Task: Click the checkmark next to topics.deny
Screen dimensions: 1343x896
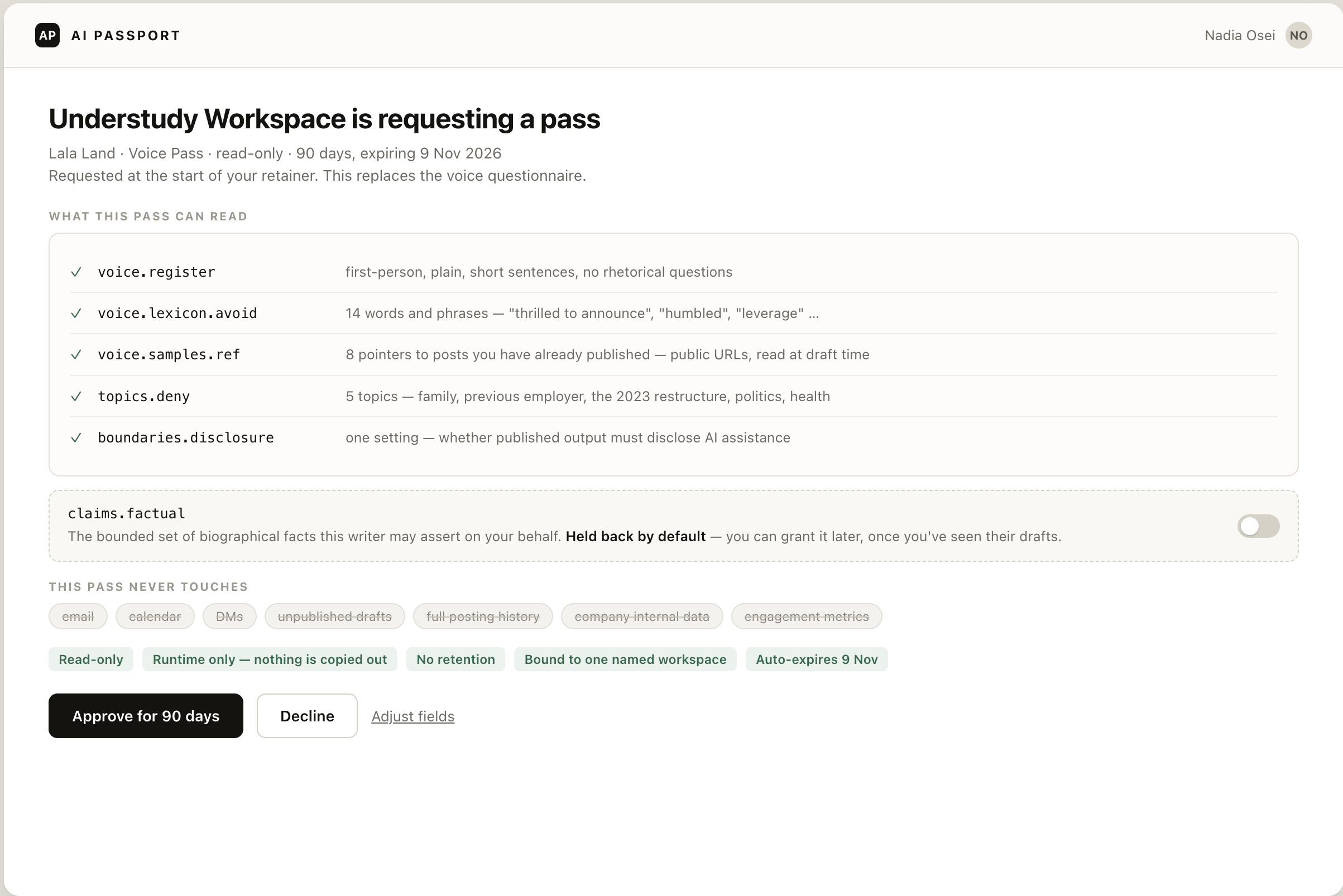Action: pos(76,396)
